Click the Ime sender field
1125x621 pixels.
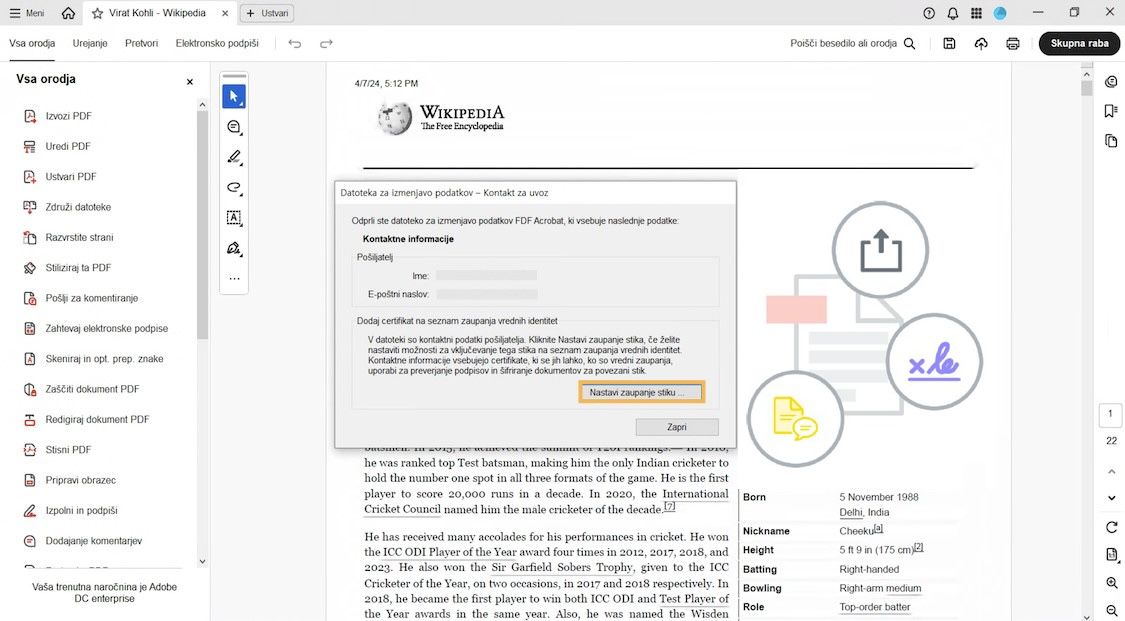point(486,275)
